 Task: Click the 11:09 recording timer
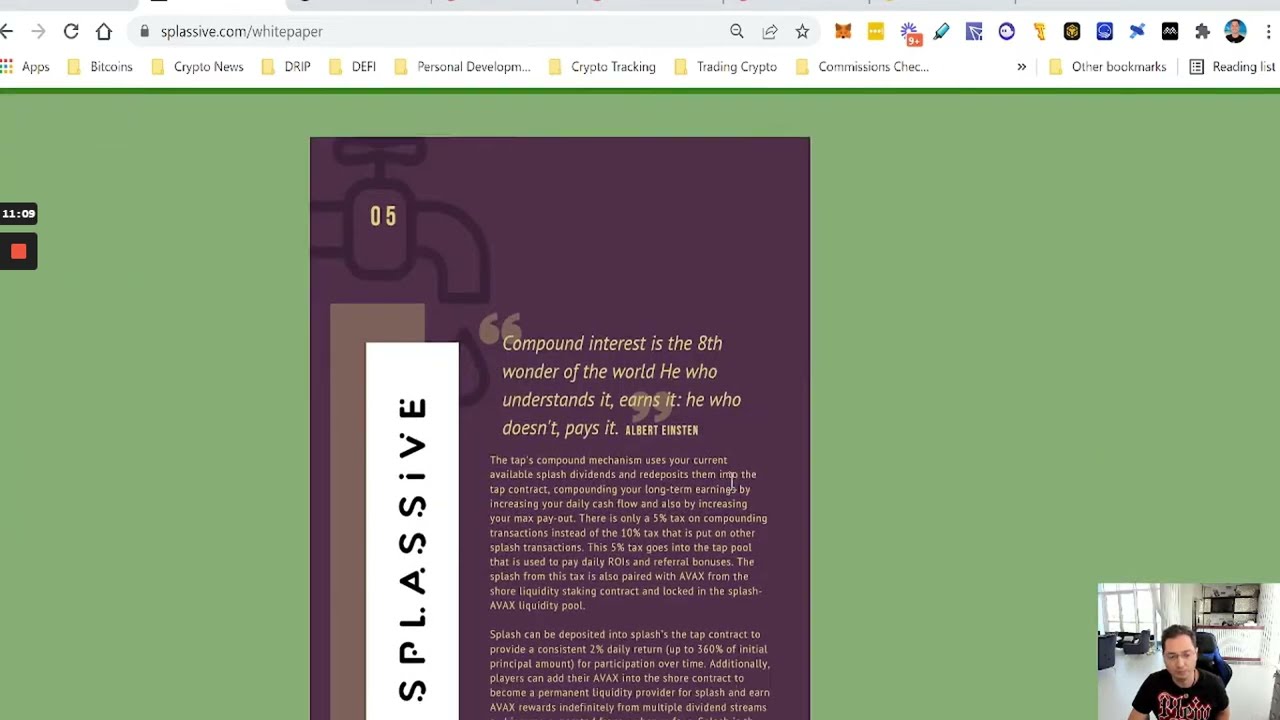coord(18,213)
